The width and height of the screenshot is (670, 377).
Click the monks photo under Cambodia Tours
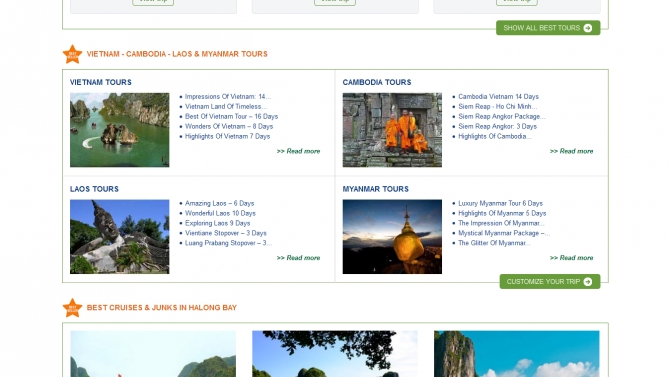[392, 130]
